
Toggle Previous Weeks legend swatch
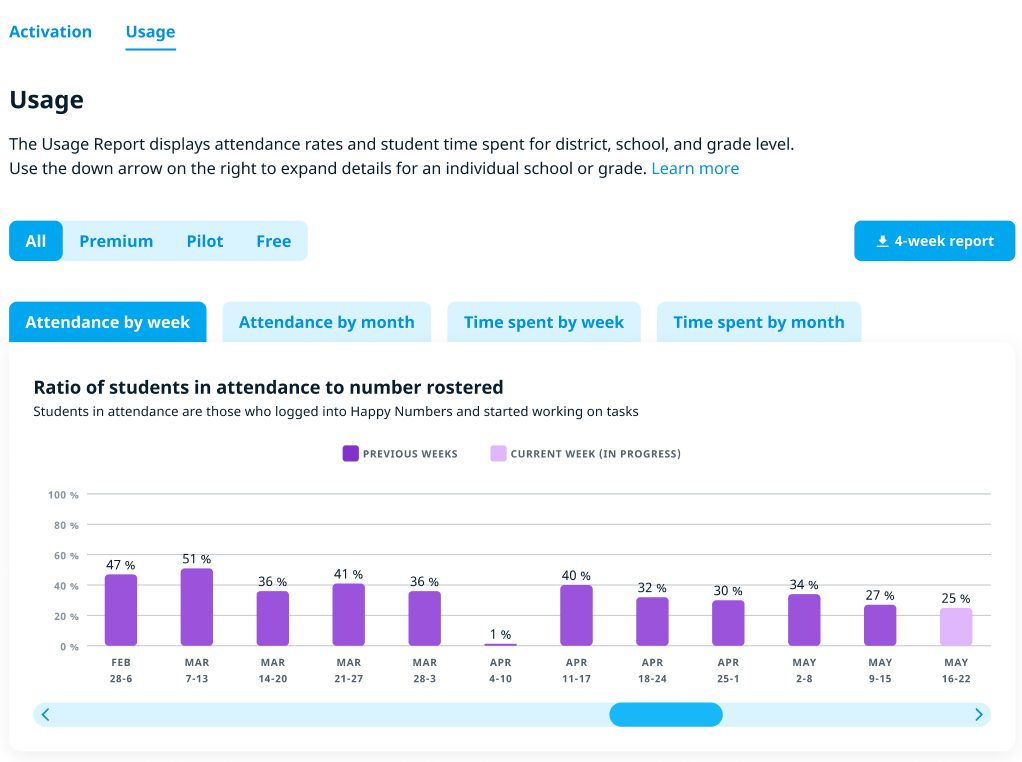tap(350, 454)
